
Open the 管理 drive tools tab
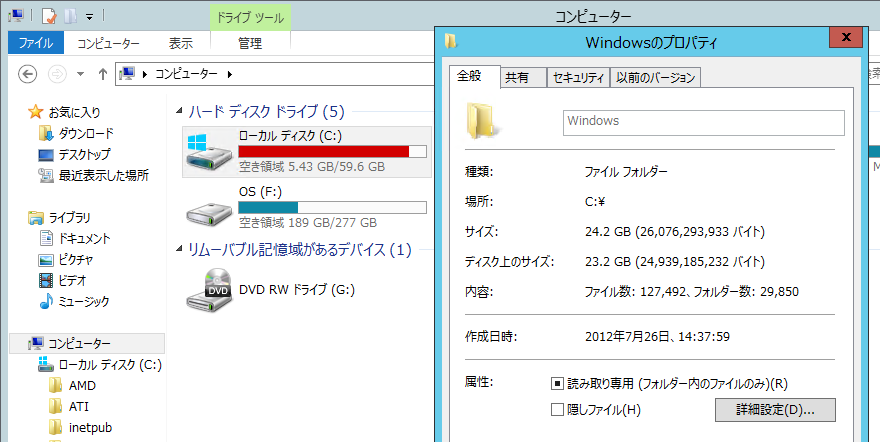pos(250,43)
